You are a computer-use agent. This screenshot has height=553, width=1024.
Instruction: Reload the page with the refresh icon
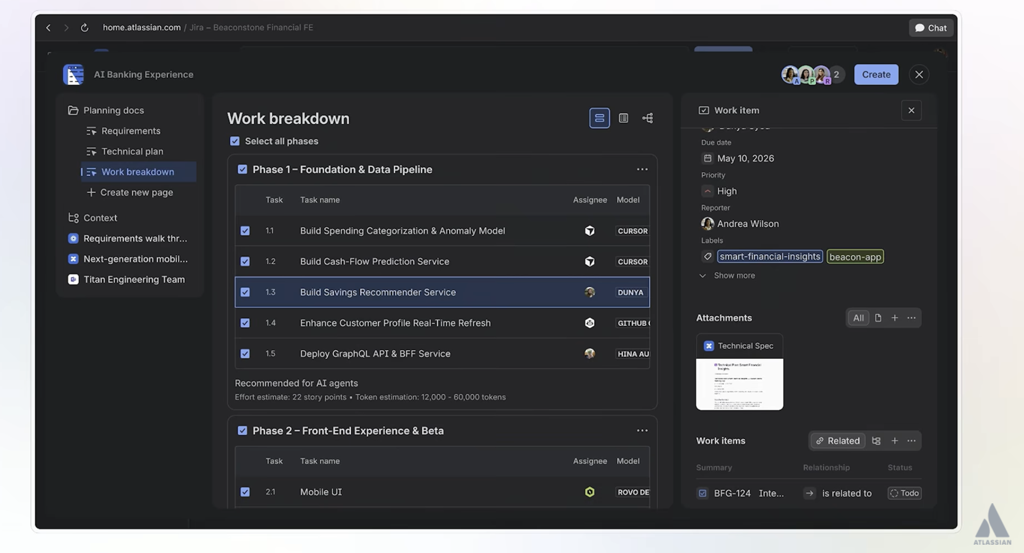pyautogui.click(x=84, y=27)
